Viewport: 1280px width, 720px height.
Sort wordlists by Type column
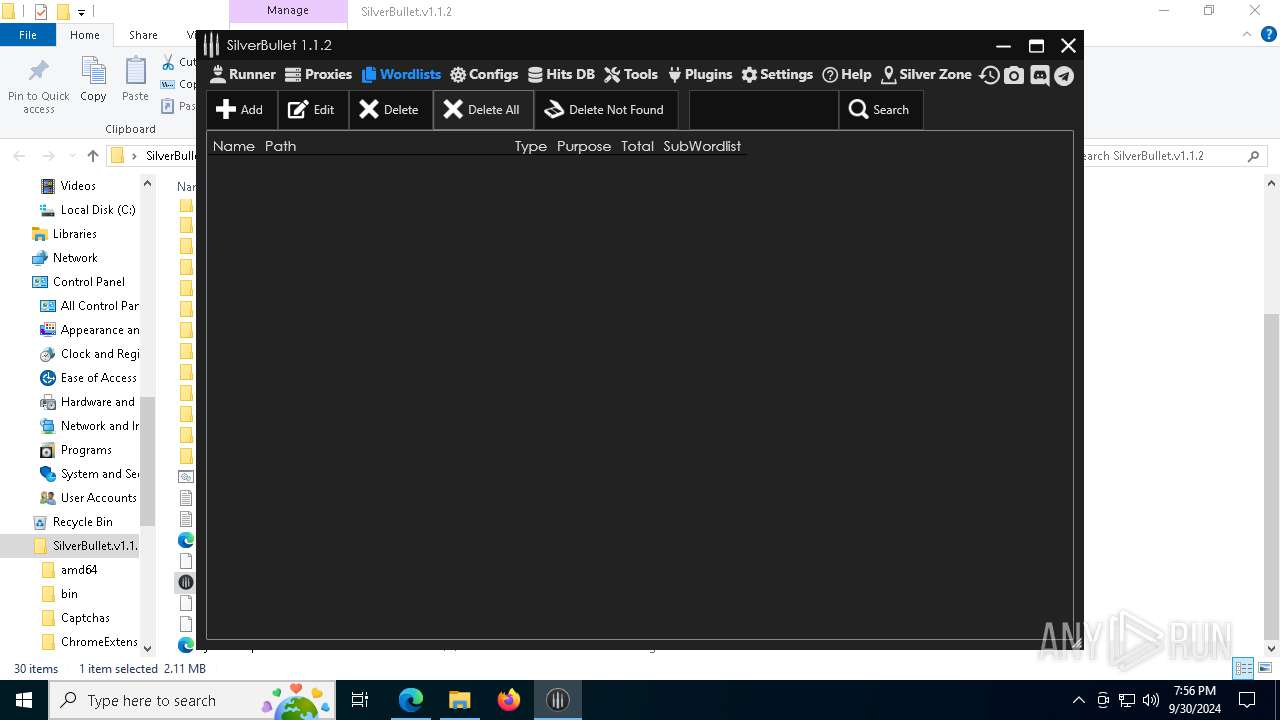[x=531, y=146]
